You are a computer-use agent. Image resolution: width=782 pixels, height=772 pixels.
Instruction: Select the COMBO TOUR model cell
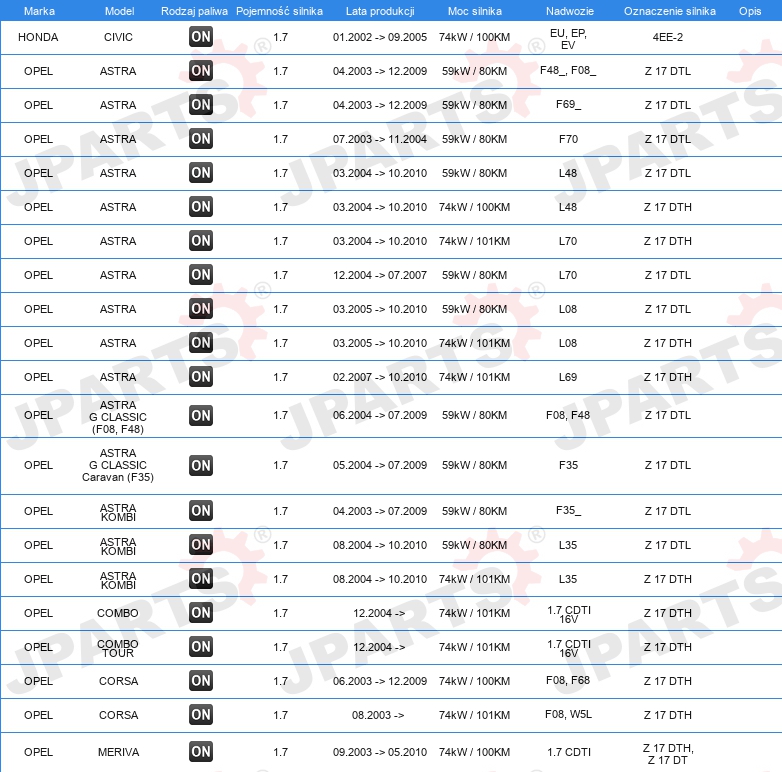[x=118, y=648]
